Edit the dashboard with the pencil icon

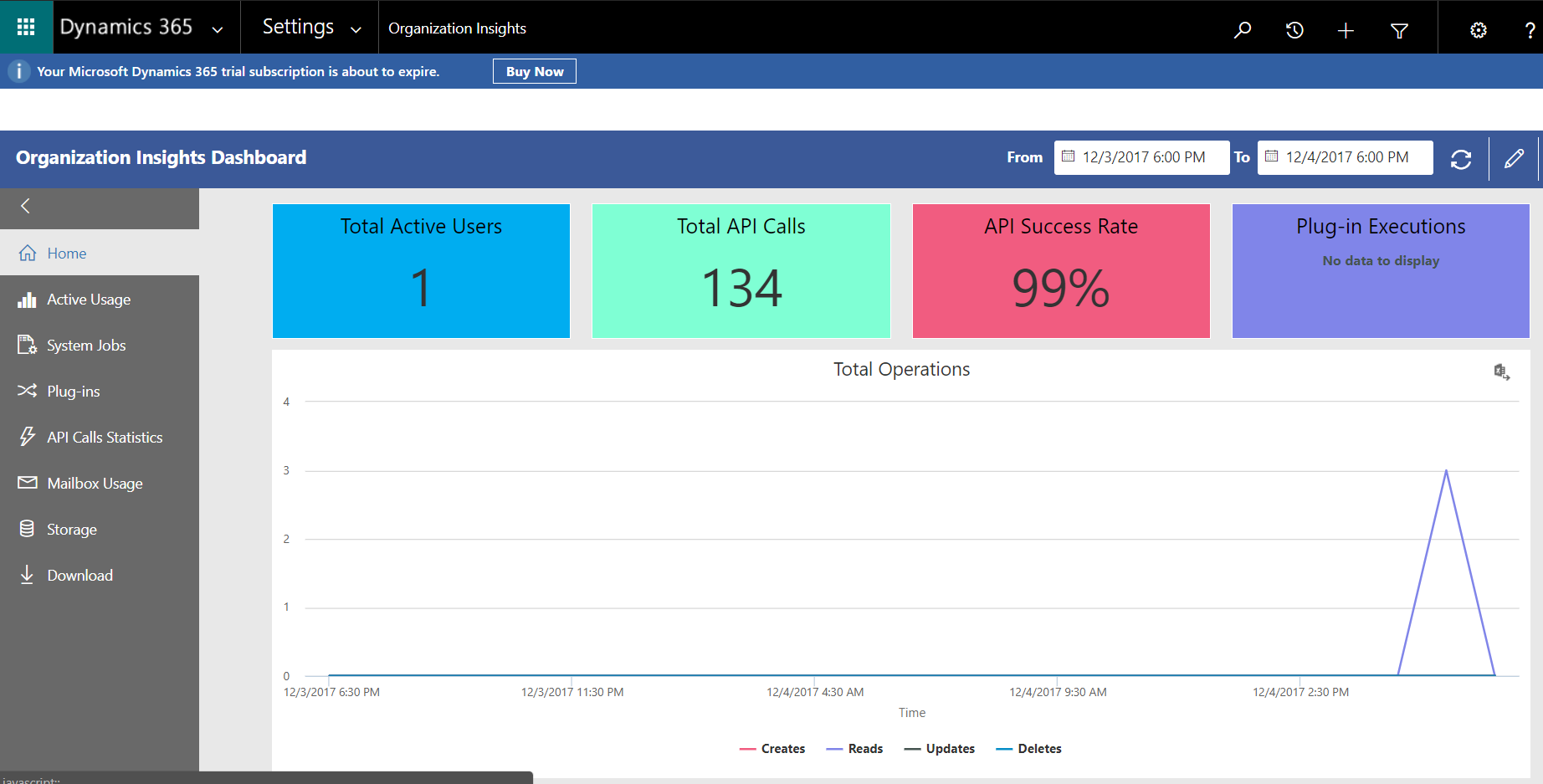click(x=1515, y=158)
